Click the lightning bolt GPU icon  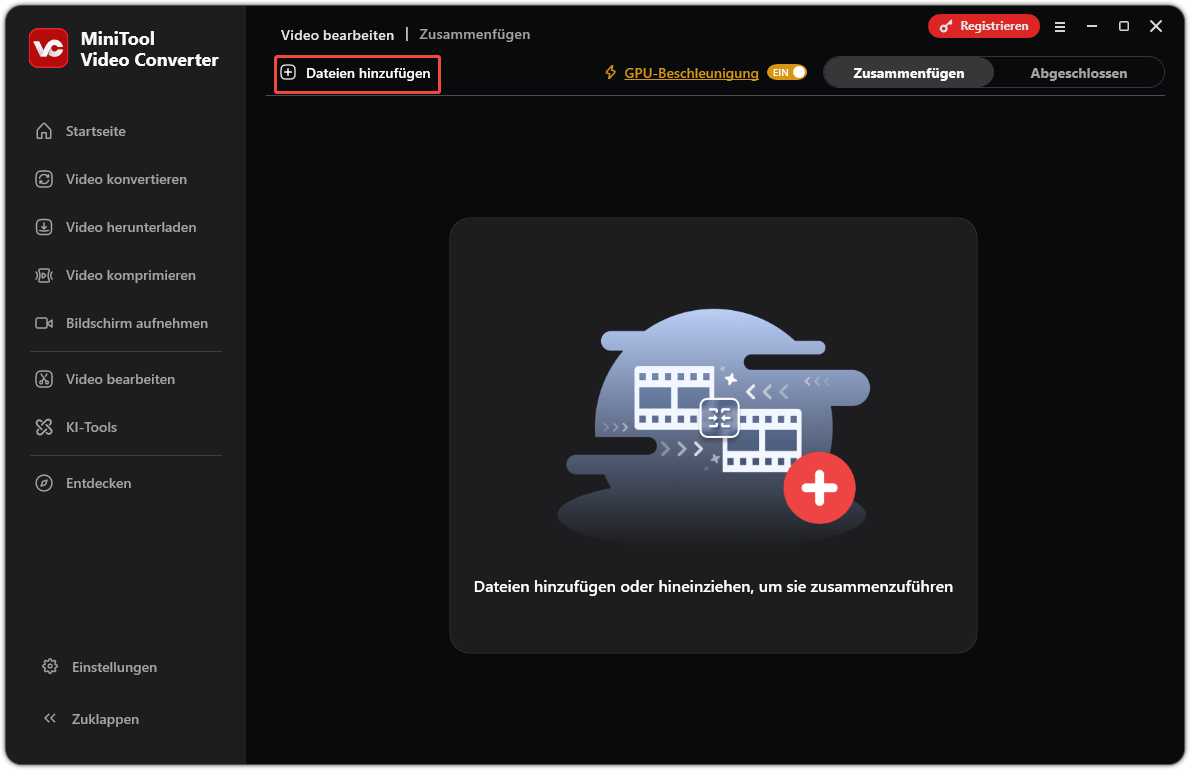point(610,73)
